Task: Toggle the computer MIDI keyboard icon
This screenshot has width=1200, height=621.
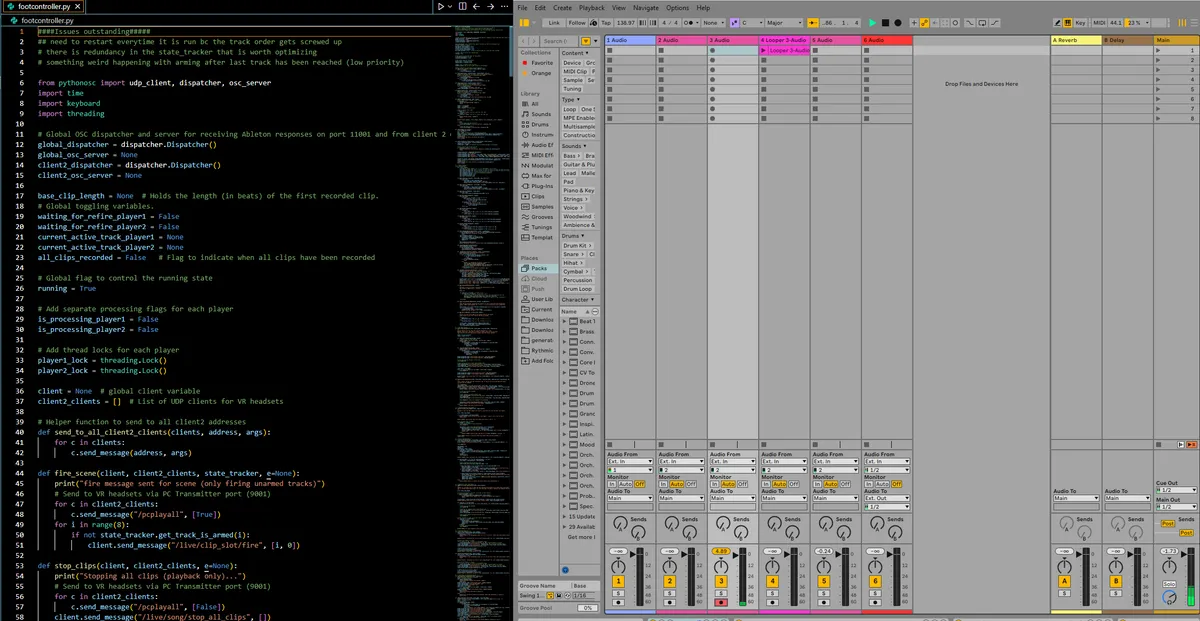Action: [1066, 23]
